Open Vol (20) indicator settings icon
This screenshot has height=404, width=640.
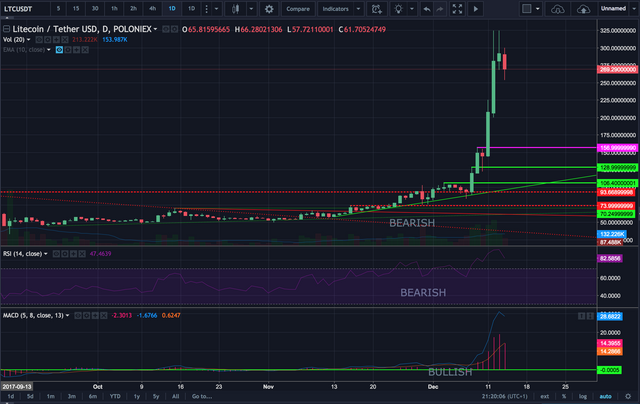point(48,40)
